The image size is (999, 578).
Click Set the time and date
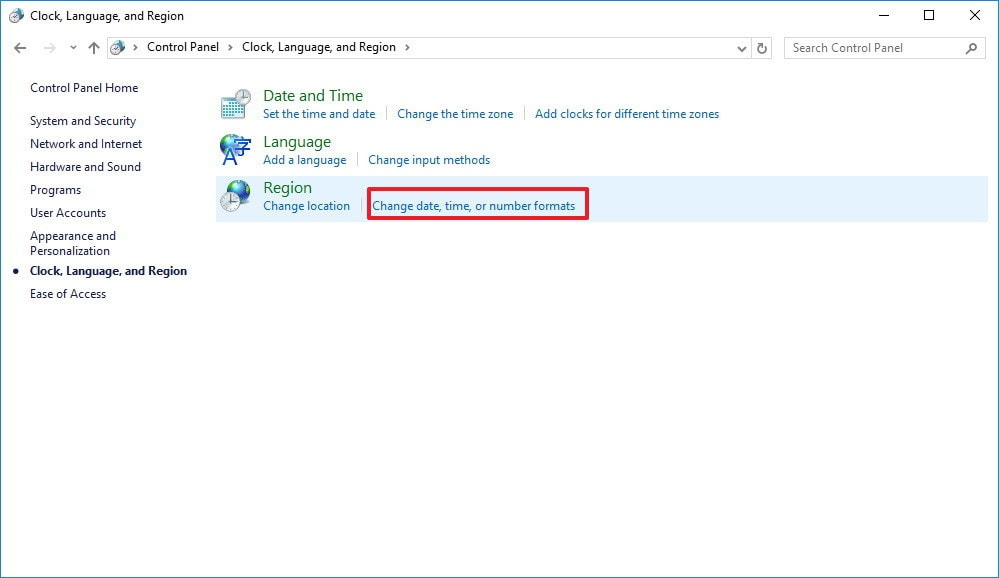319,114
